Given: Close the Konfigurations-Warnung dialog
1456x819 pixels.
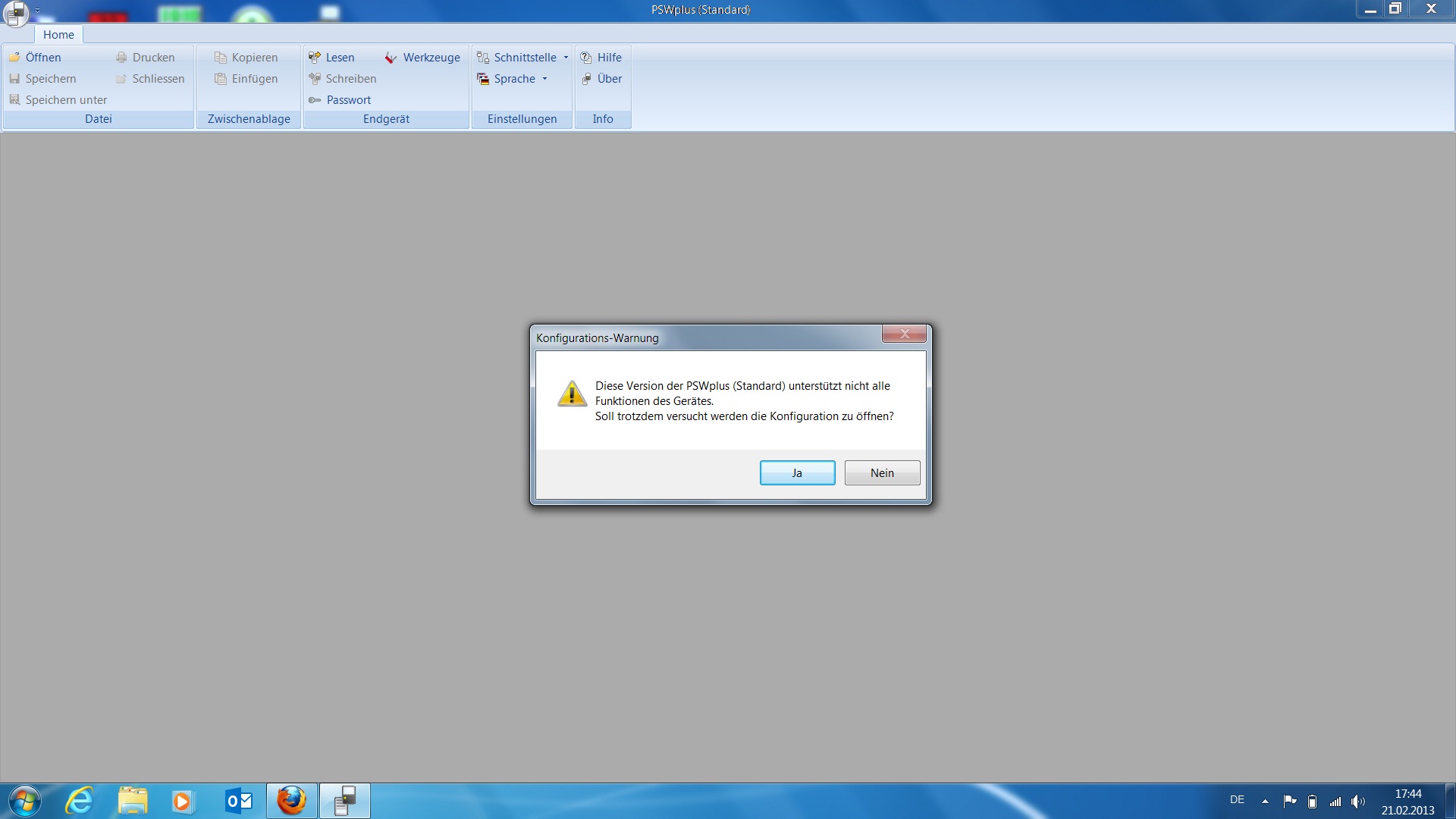Looking at the screenshot, I should click(904, 334).
